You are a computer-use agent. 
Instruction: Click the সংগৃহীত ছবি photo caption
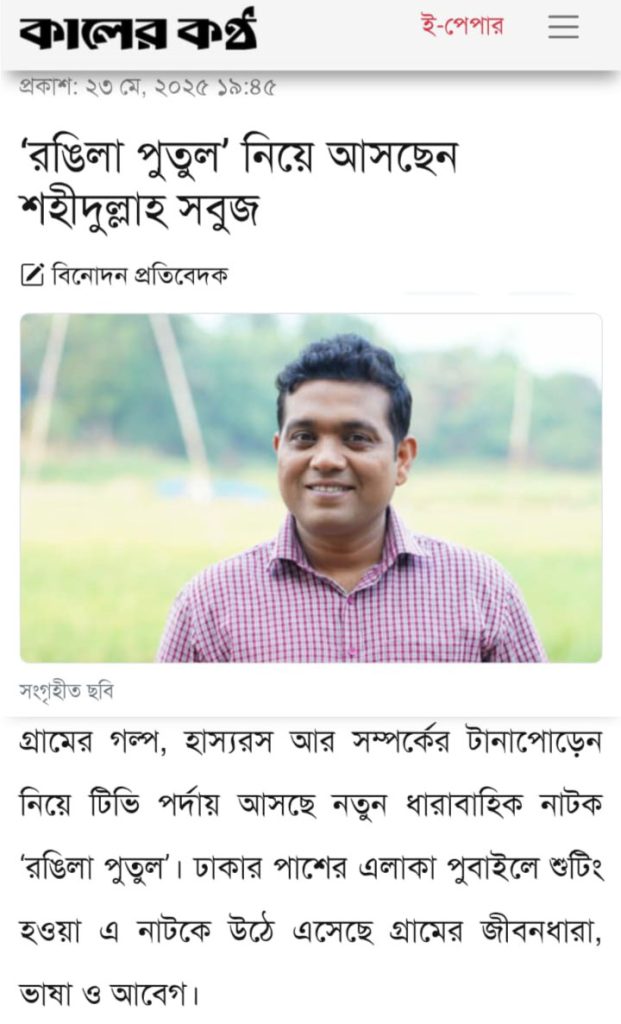(x=67, y=691)
